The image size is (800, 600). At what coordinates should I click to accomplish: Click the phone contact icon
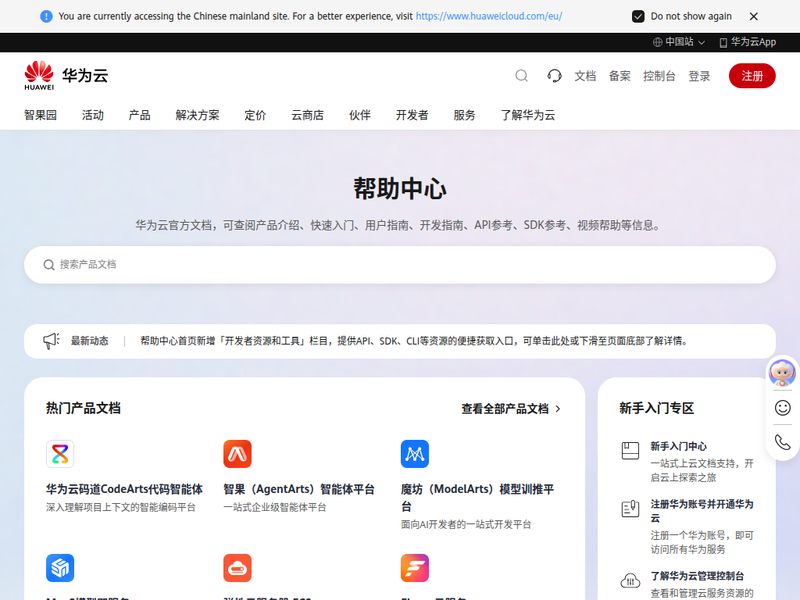(782, 442)
